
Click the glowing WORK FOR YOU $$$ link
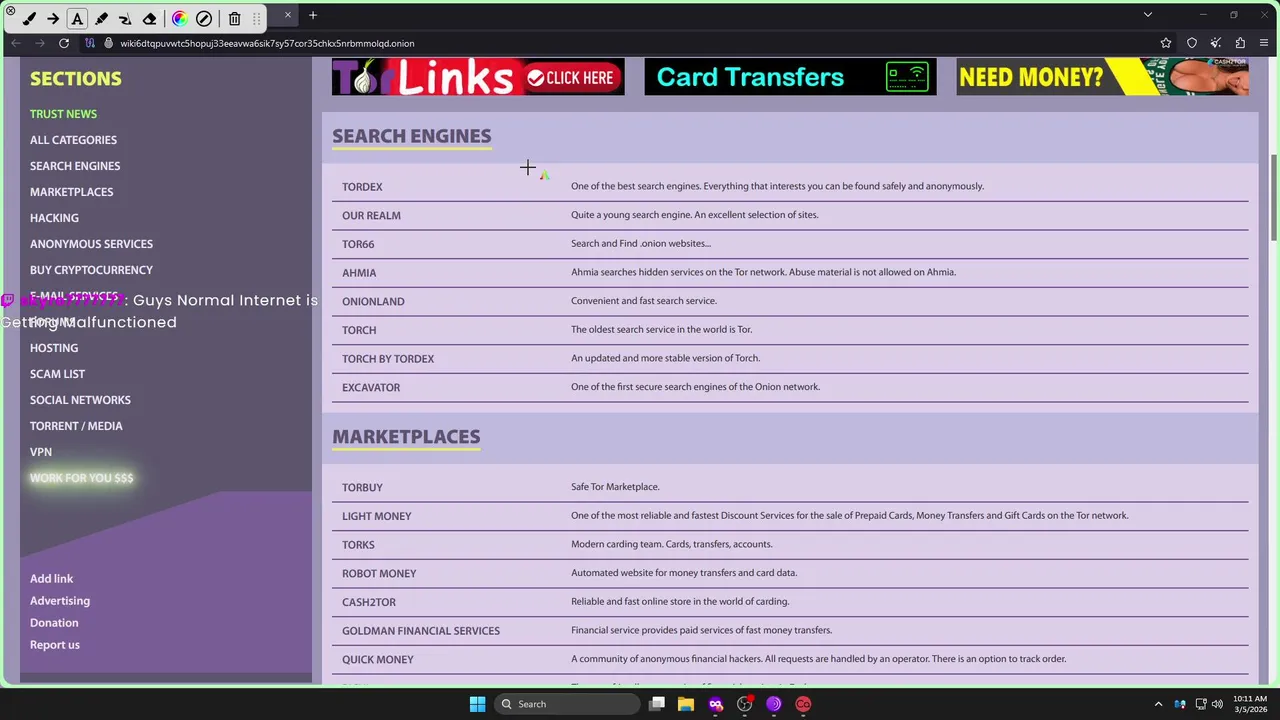(81, 478)
